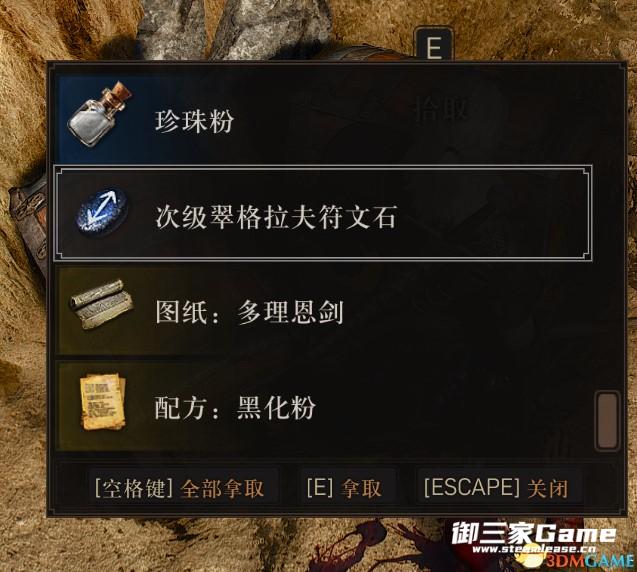Click the 全部拿取 take all button
Screen dimensions: 637x572
tap(222, 488)
